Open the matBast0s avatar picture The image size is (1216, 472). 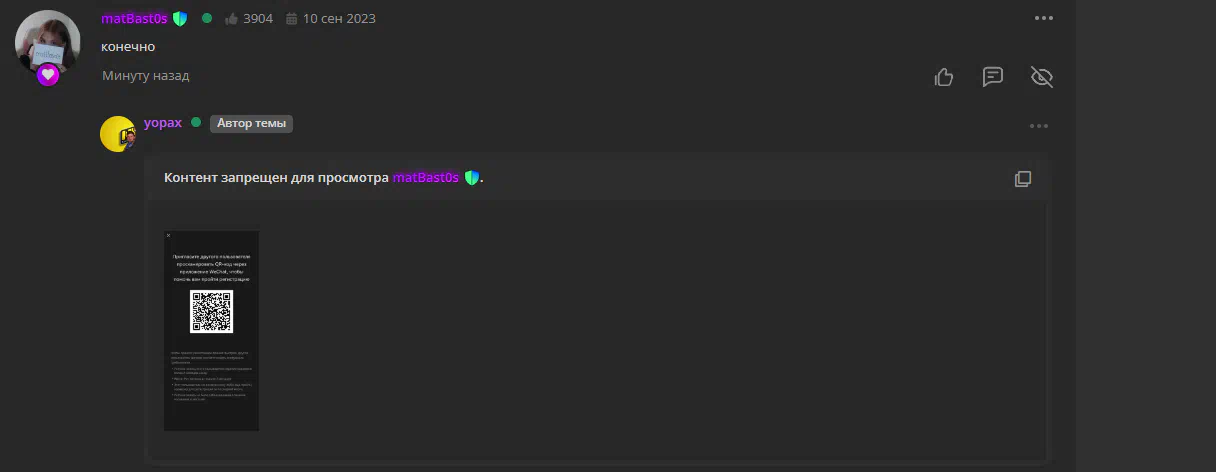pyautogui.click(x=48, y=42)
